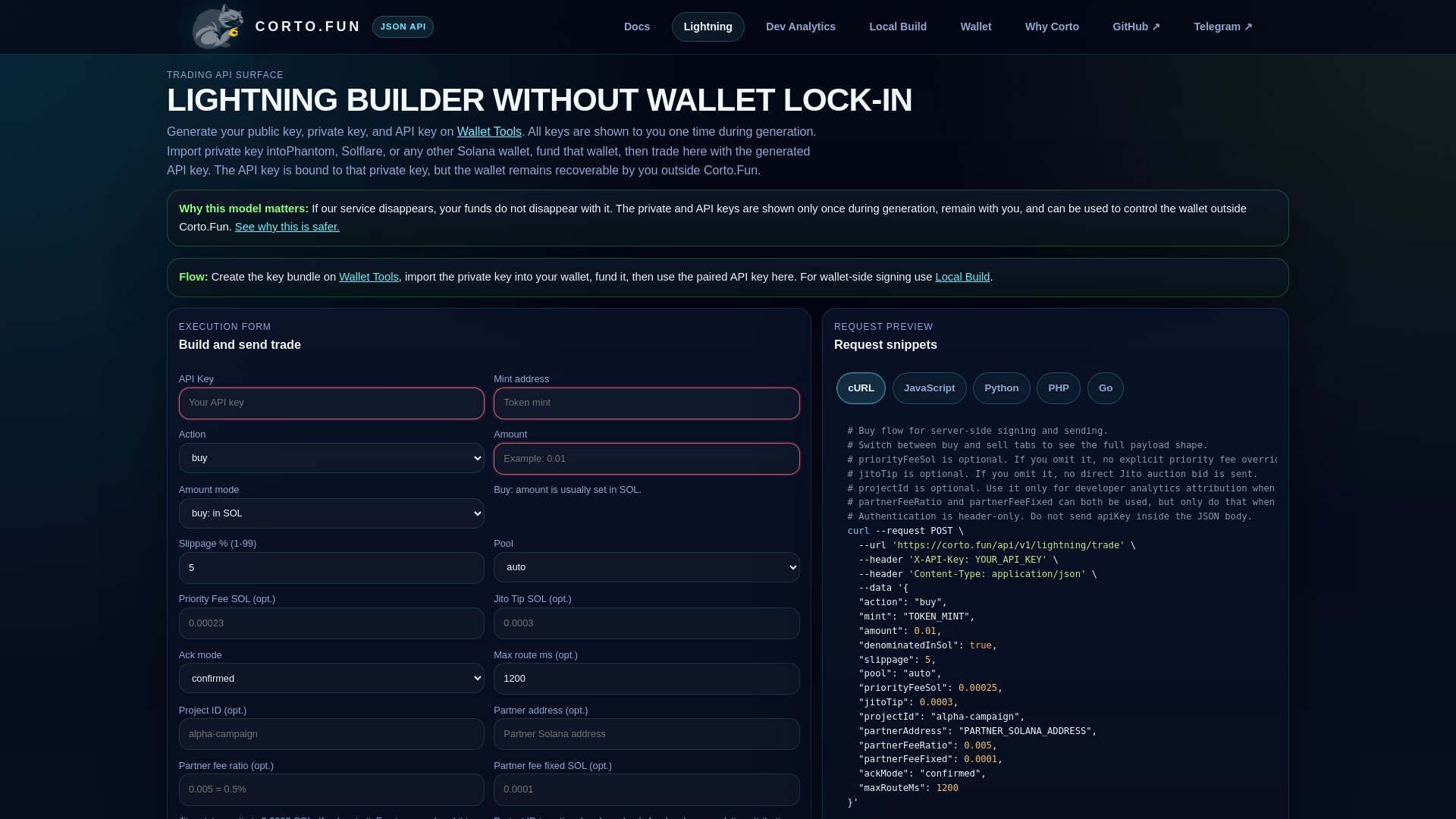This screenshot has width=1456, height=819.
Task: Select the Lightning nav tab
Action: pos(708,27)
